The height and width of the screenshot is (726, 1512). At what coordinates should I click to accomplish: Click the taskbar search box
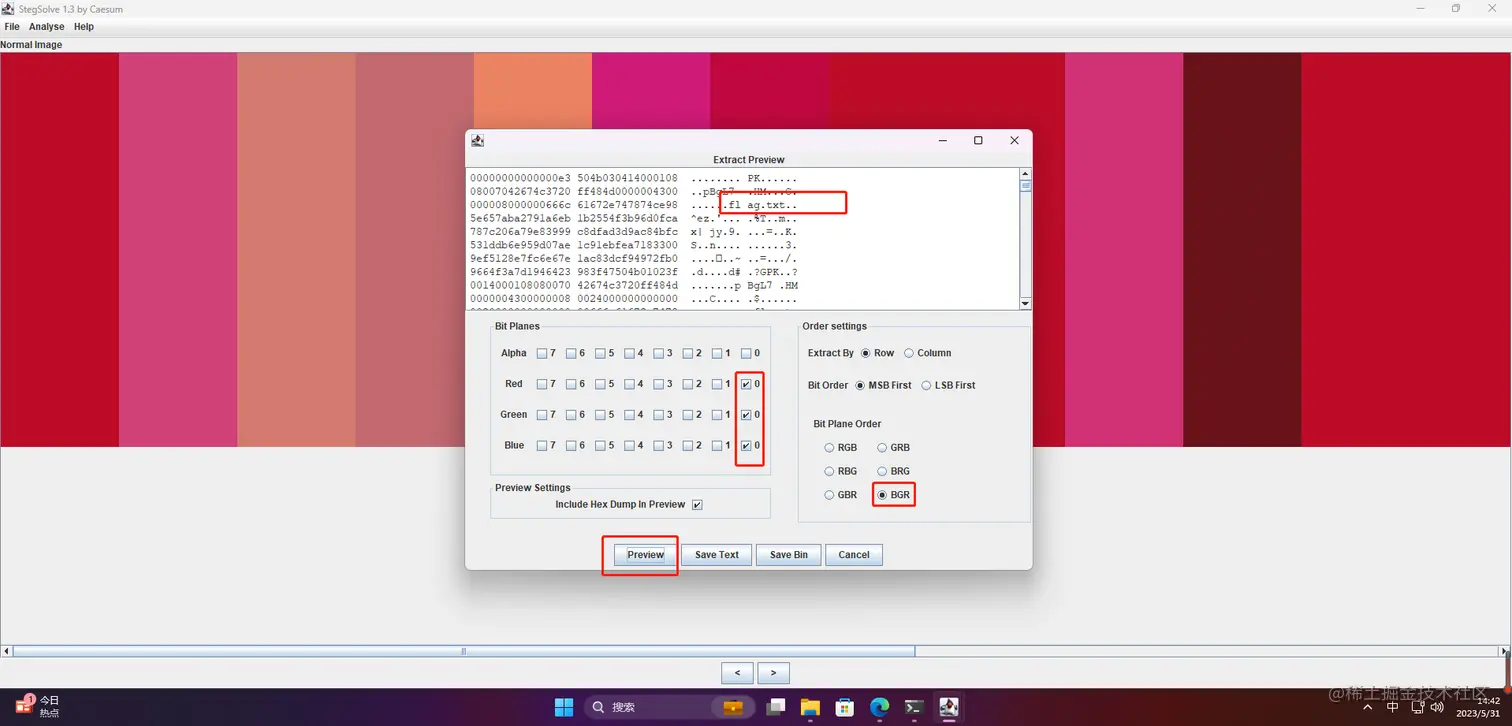click(x=669, y=707)
